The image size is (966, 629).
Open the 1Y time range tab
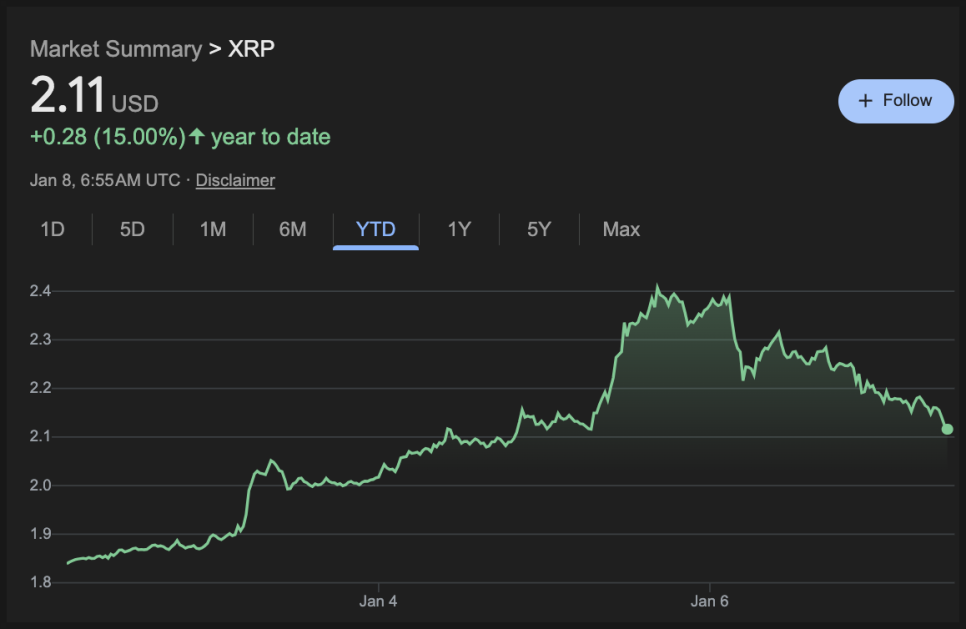coord(459,229)
